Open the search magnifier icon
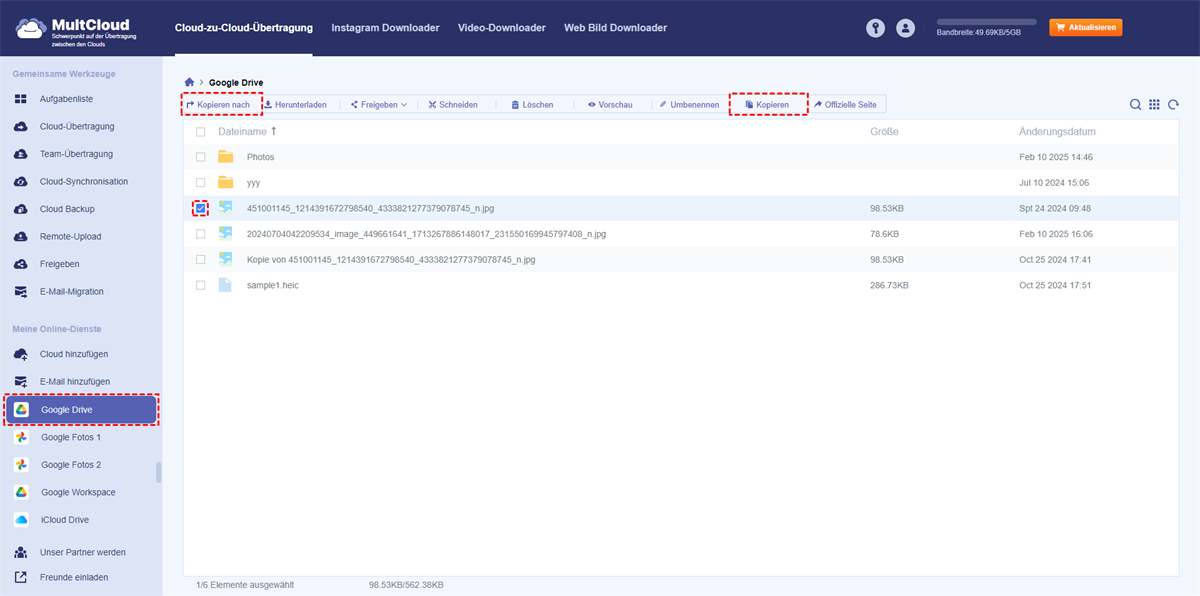Screen dimensions: 1200x596 pos(1135,105)
